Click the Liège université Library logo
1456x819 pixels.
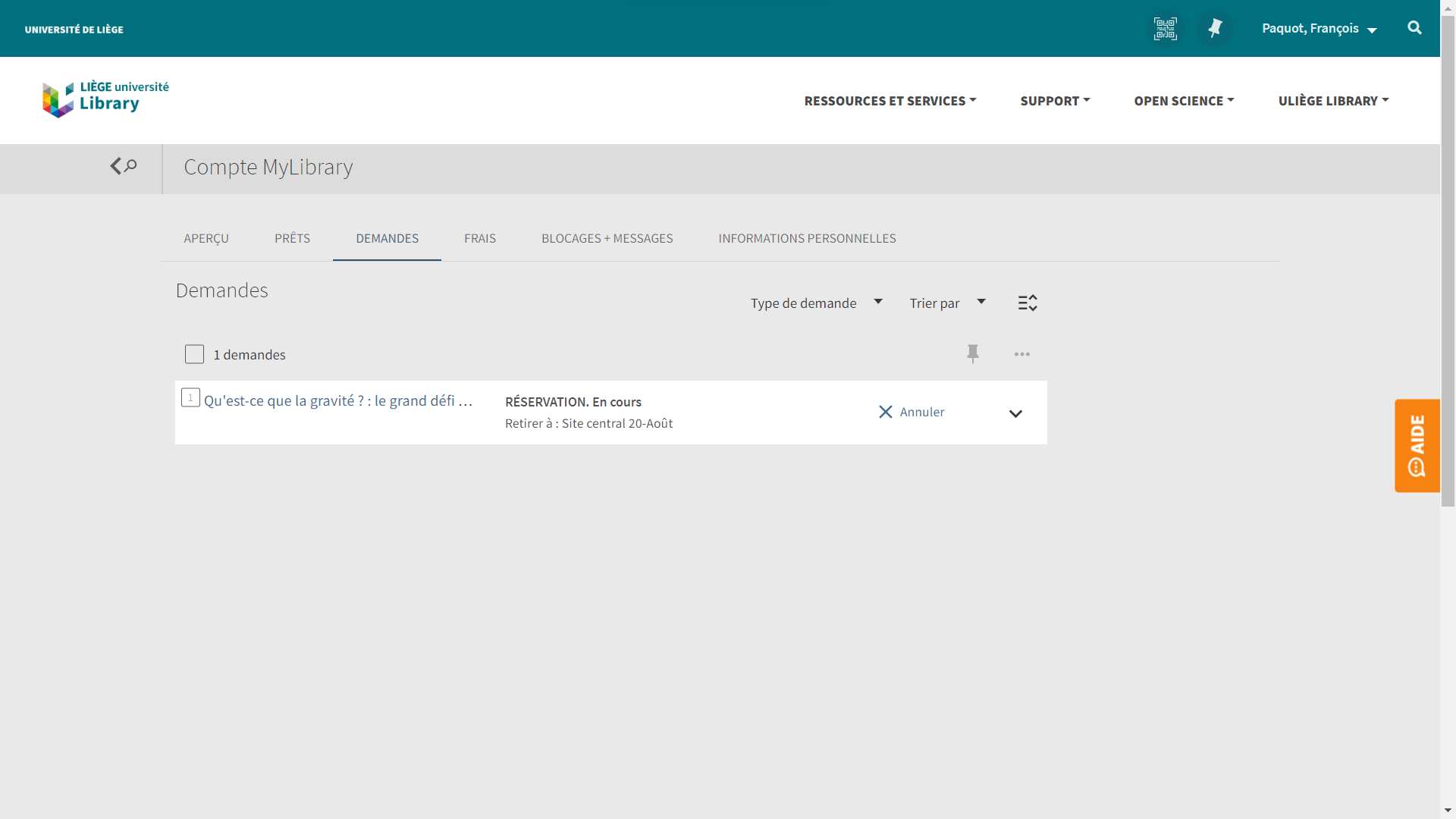coord(105,99)
